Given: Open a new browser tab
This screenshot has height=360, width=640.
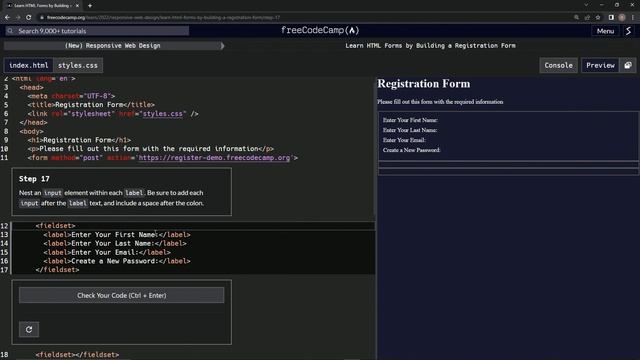Looking at the screenshot, I should tap(90, 6).
